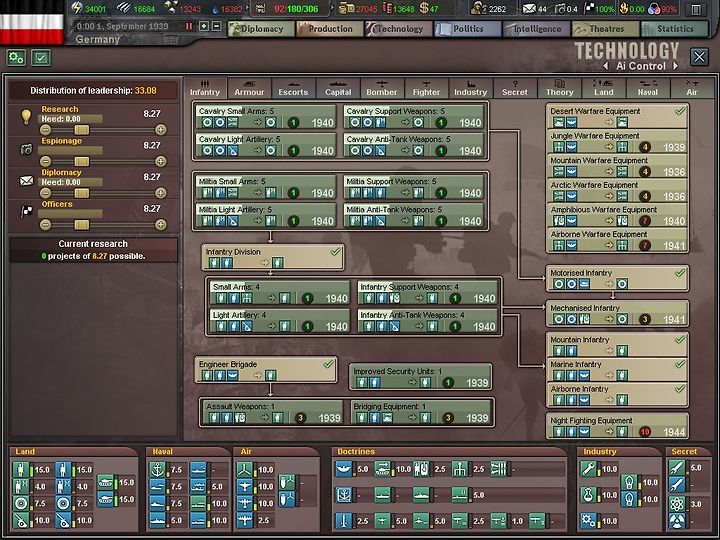Viewport: 720px width, 540px height.
Task: Research Assault Weapons technology
Action: point(273,412)
